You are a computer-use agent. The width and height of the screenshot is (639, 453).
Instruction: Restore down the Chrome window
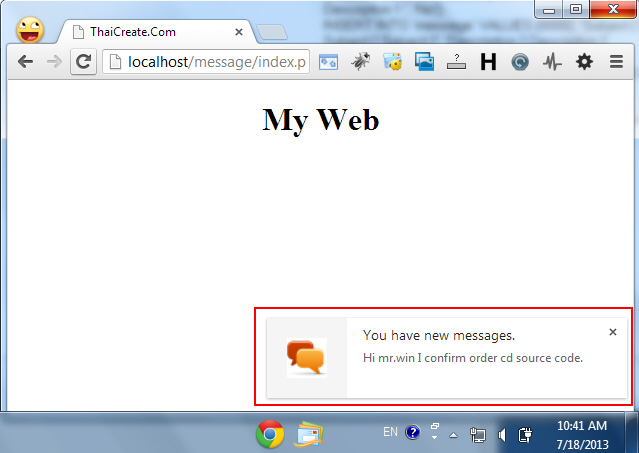pyautogui.click(x=576, y=9)
